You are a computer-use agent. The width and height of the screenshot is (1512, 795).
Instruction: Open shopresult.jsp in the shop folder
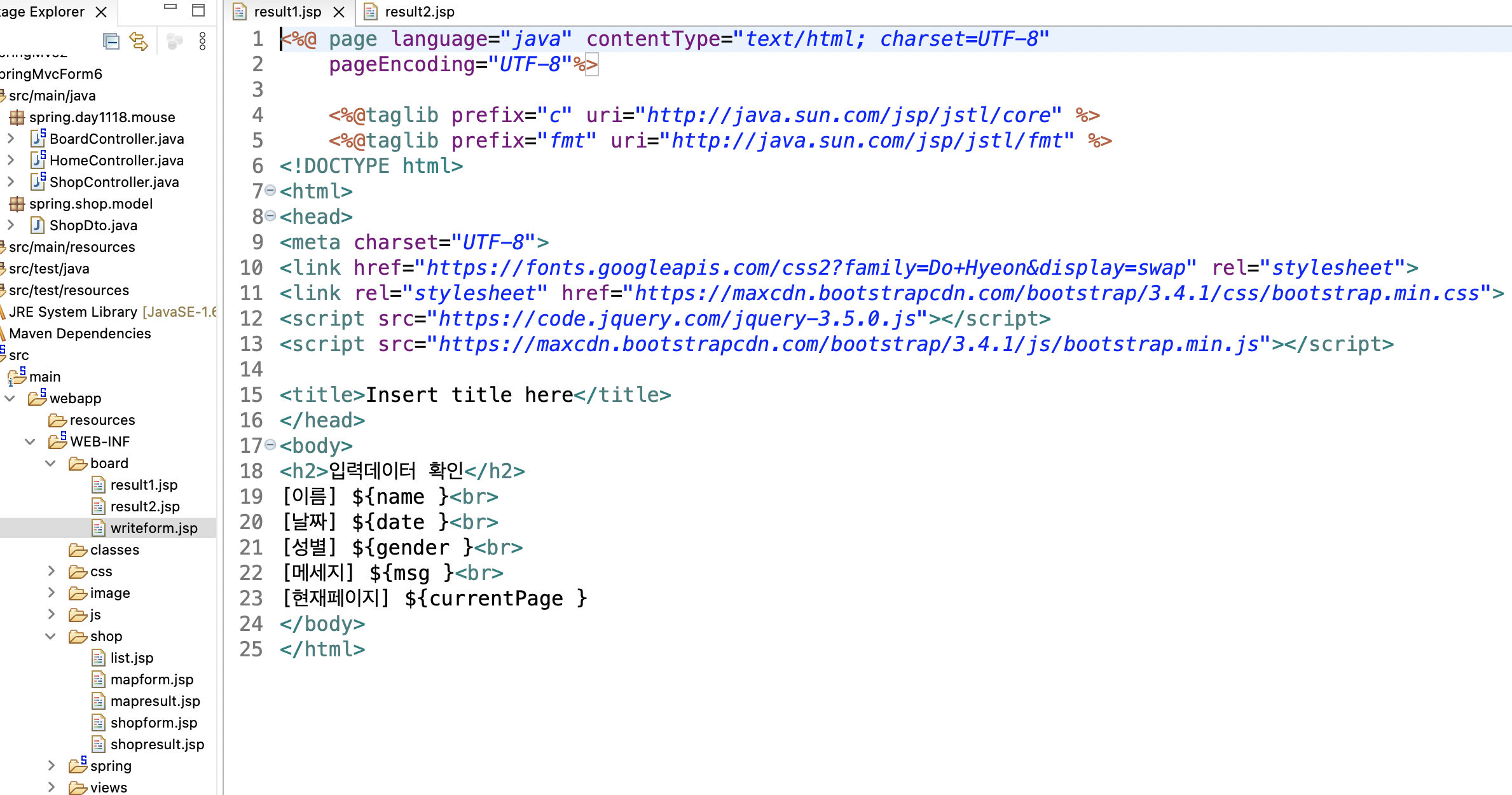157,744
